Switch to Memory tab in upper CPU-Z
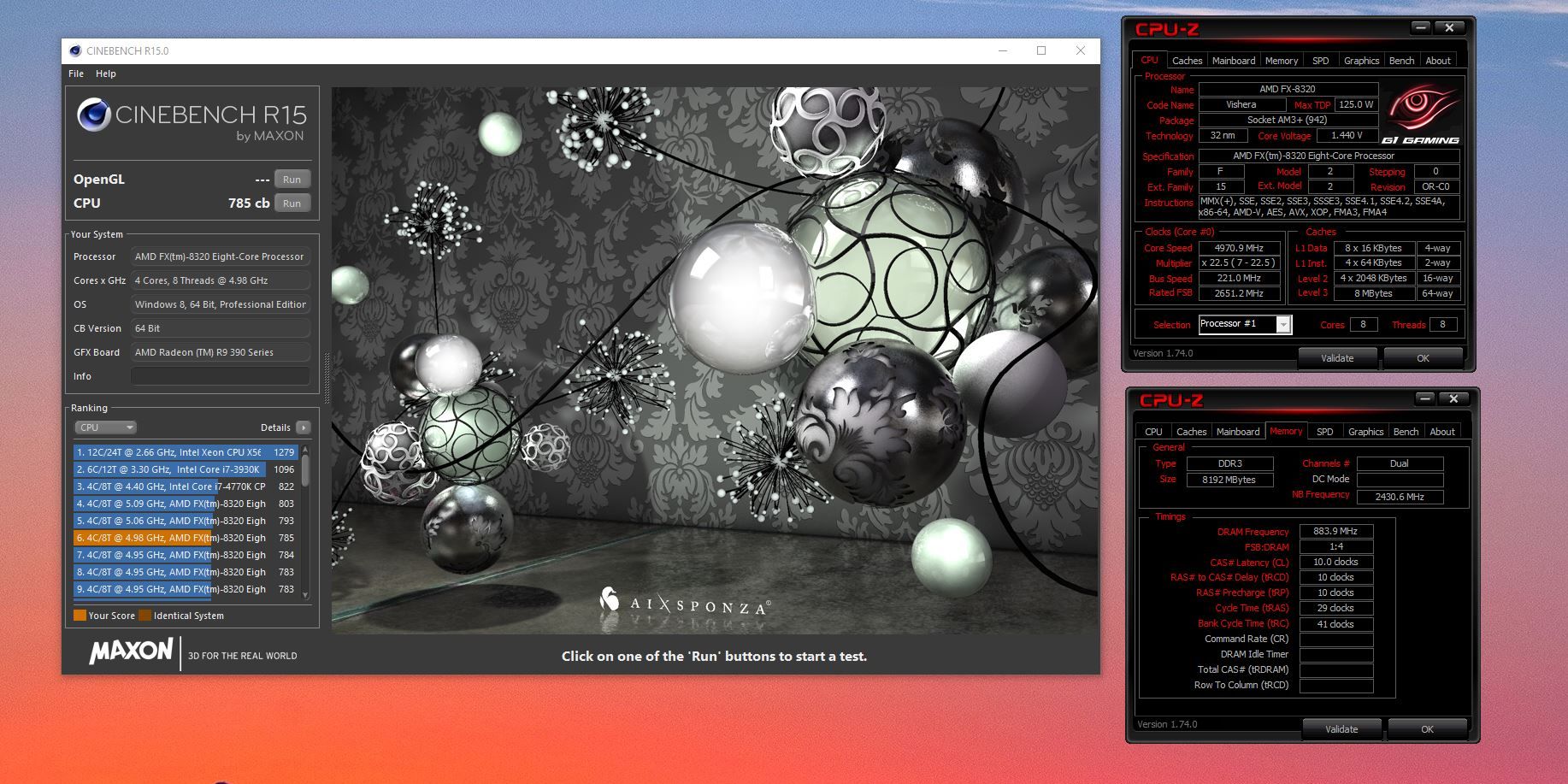 [x=1282, y=61]
